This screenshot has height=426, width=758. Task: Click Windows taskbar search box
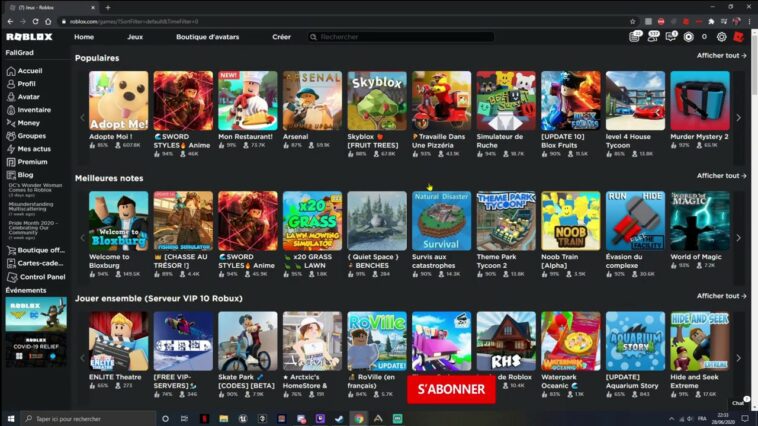tap(89, 419)
